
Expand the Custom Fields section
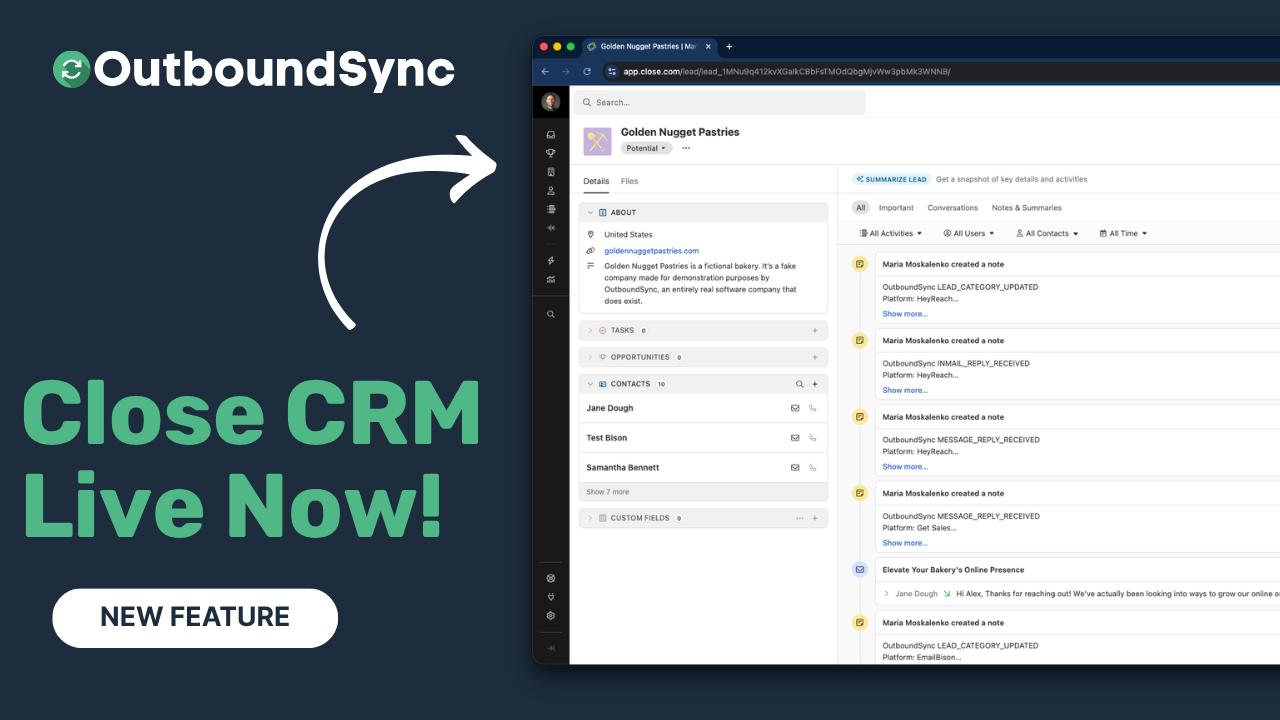click(591, 518)
